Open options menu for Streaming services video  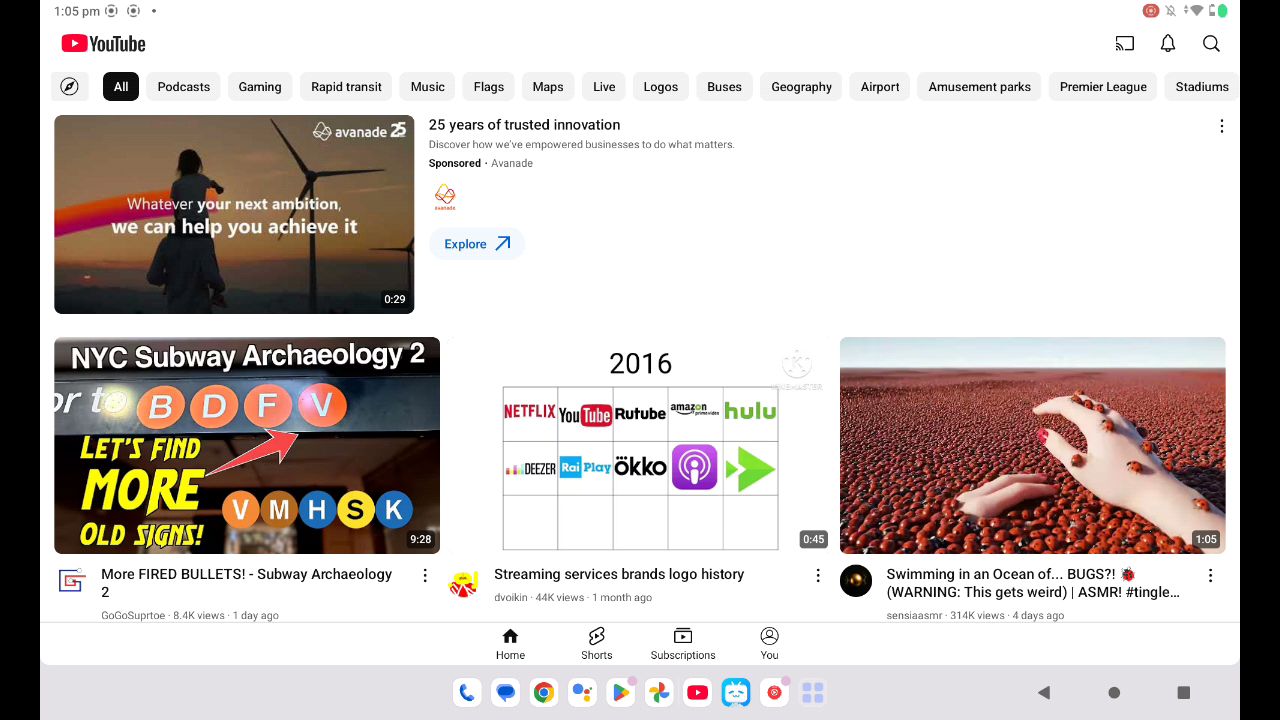coord(818,576)
